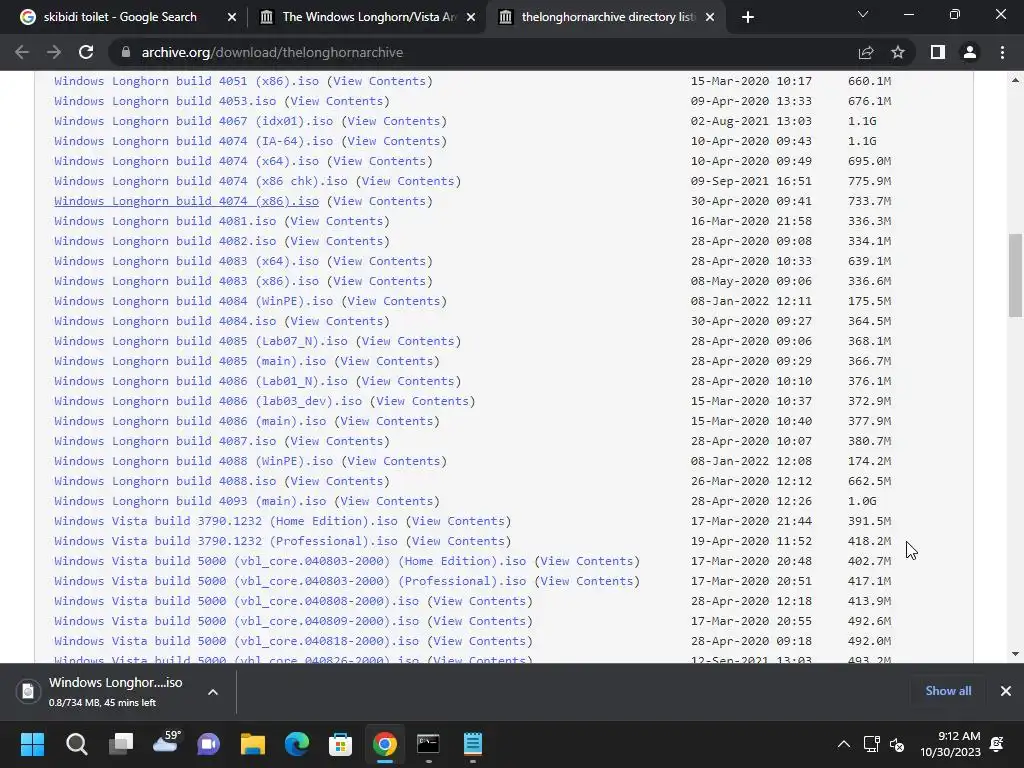Image resolution: width=1024 pixels, height=768 pixels.
Task: Click the browser Forward arrow
Action: tap(54, 52)
